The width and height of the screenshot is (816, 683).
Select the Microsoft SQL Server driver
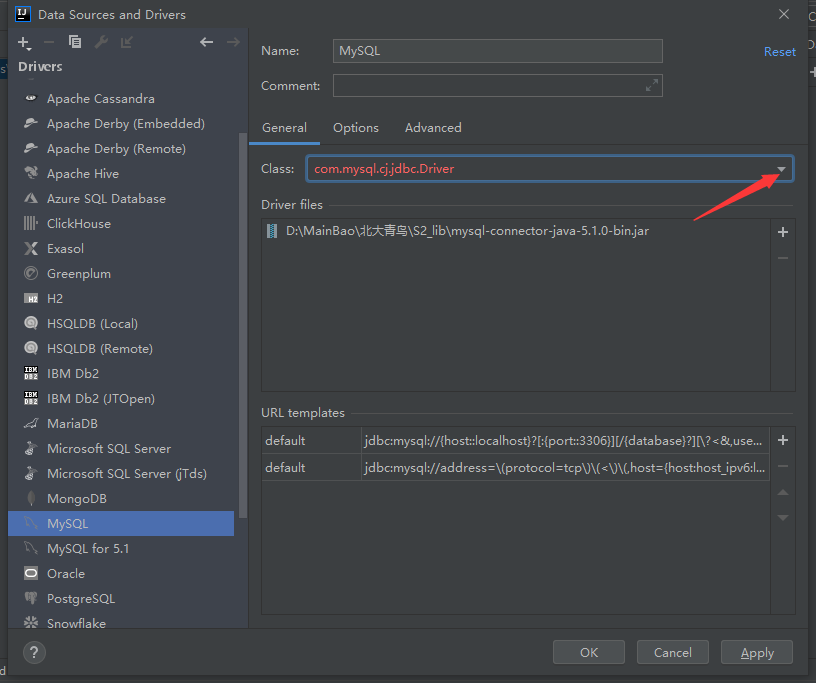(121, 448)
